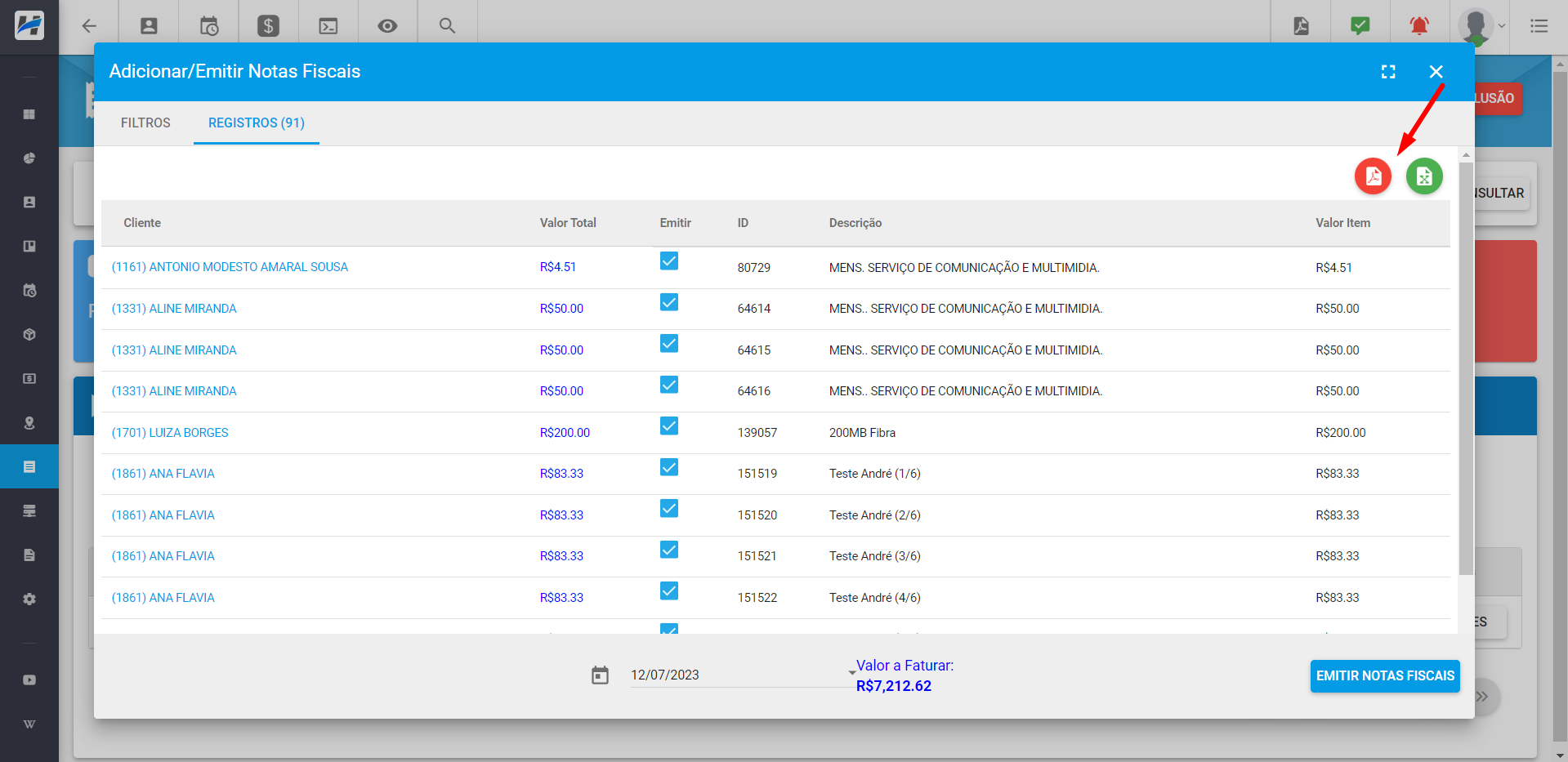
Task: Uncheck Emitir for ID 139057
Action: coord(669,426)
